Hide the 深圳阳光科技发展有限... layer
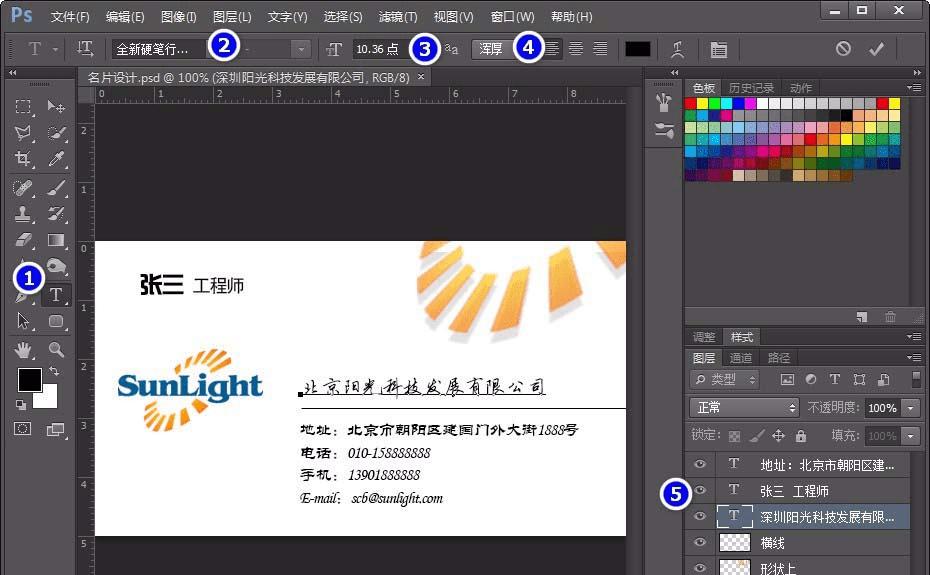 coord(700,516)
